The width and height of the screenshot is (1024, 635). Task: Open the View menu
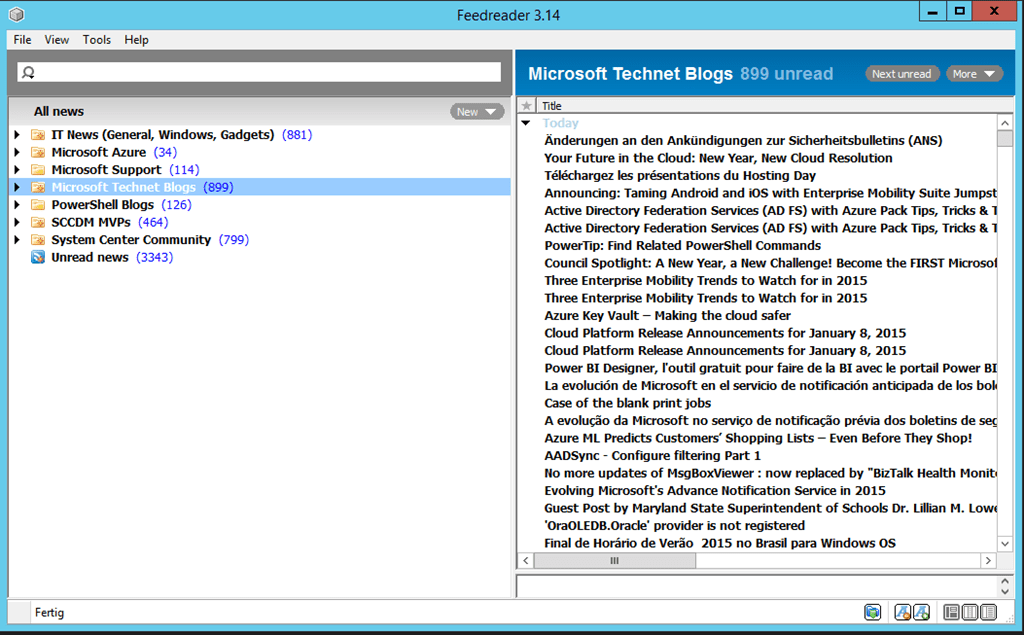point(57,40)
